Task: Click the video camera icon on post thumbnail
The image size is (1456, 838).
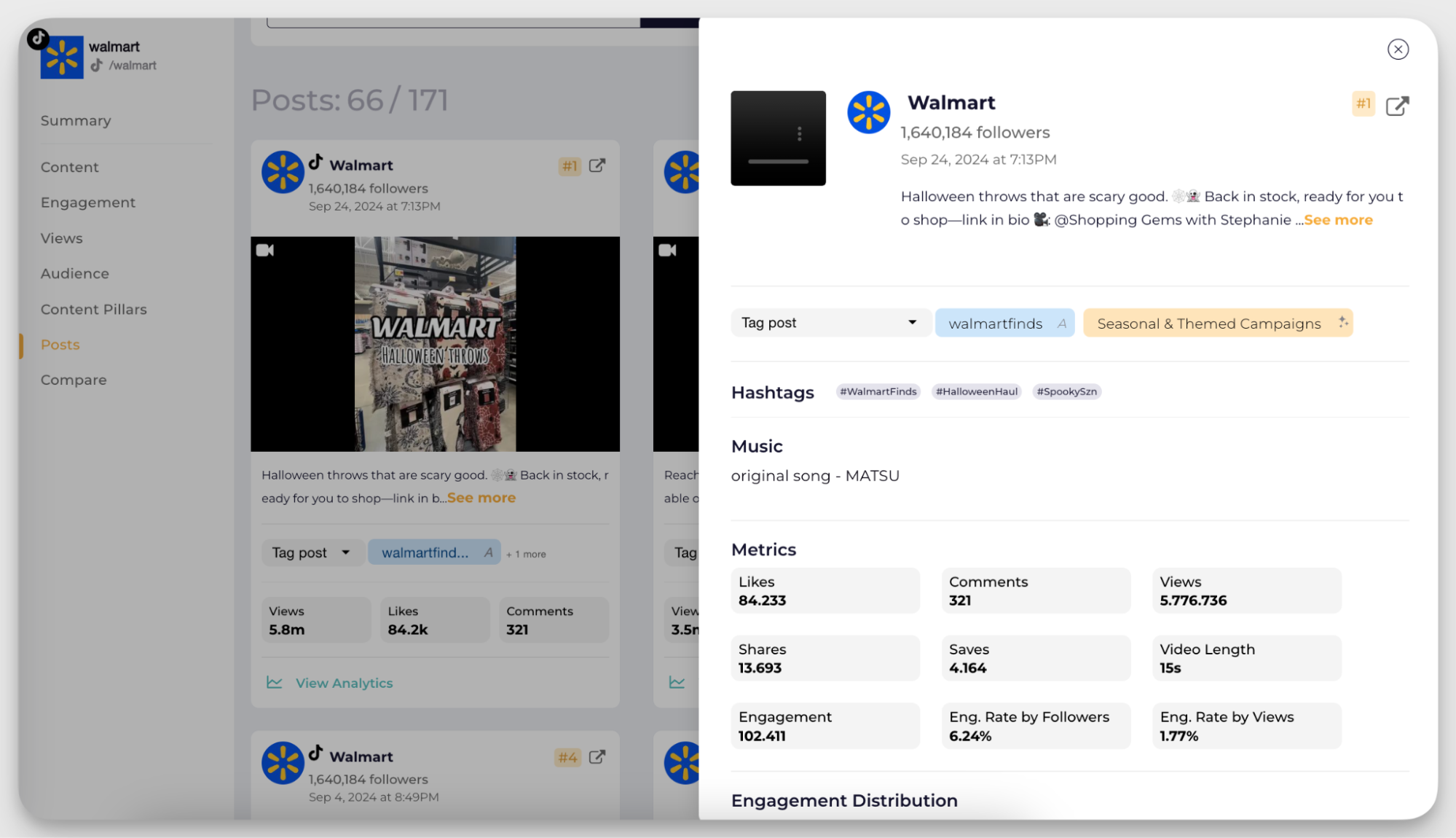Action: tap(266, 250)
